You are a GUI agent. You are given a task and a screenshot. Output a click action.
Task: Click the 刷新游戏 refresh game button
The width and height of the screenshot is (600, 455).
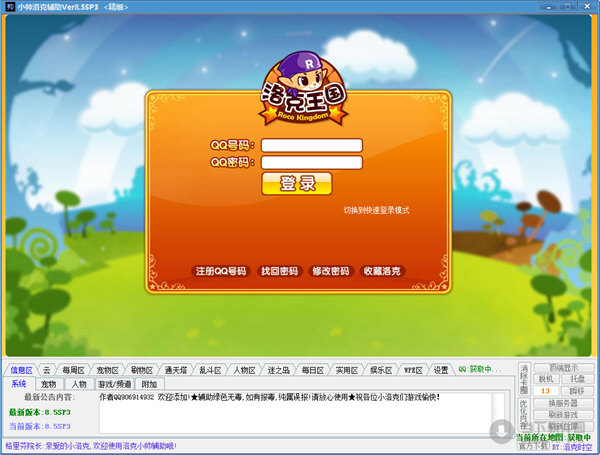(x=563, y=414)
